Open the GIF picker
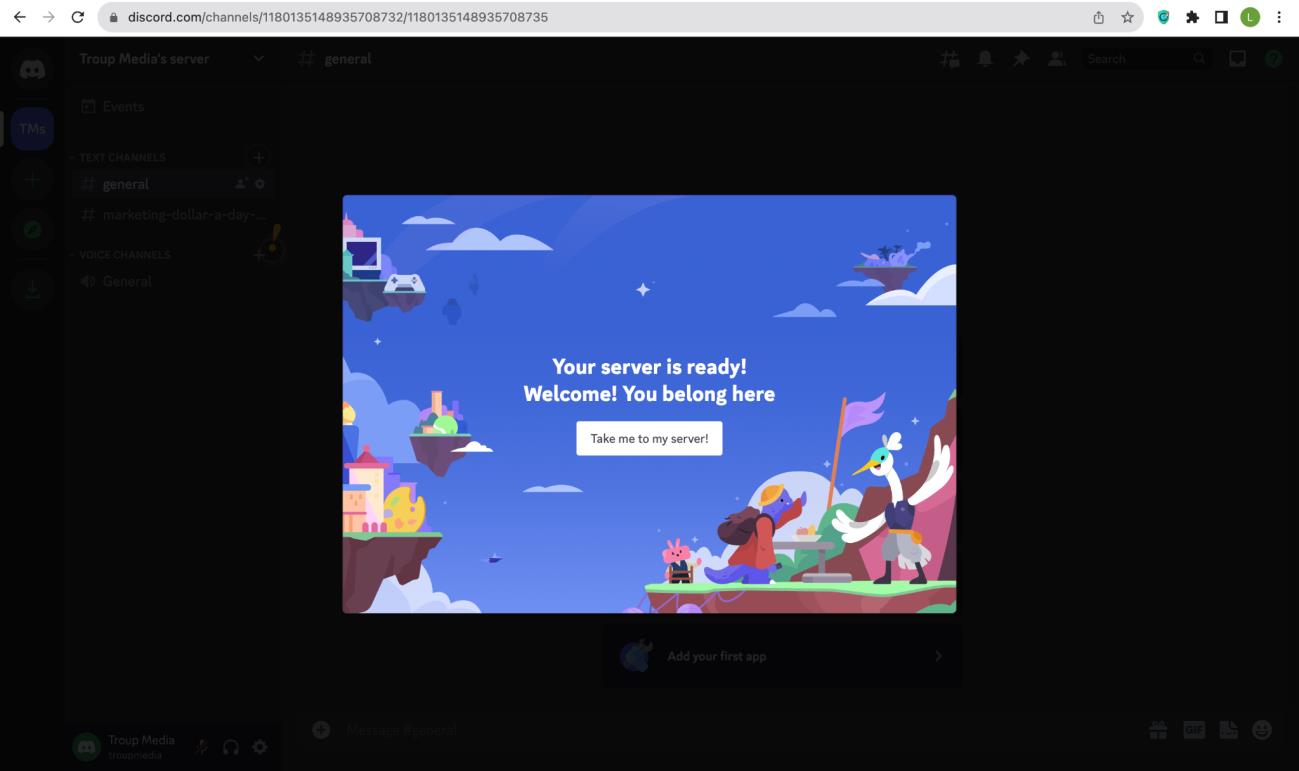This screenshot has height=771, width=1299. coord(1194,731)
